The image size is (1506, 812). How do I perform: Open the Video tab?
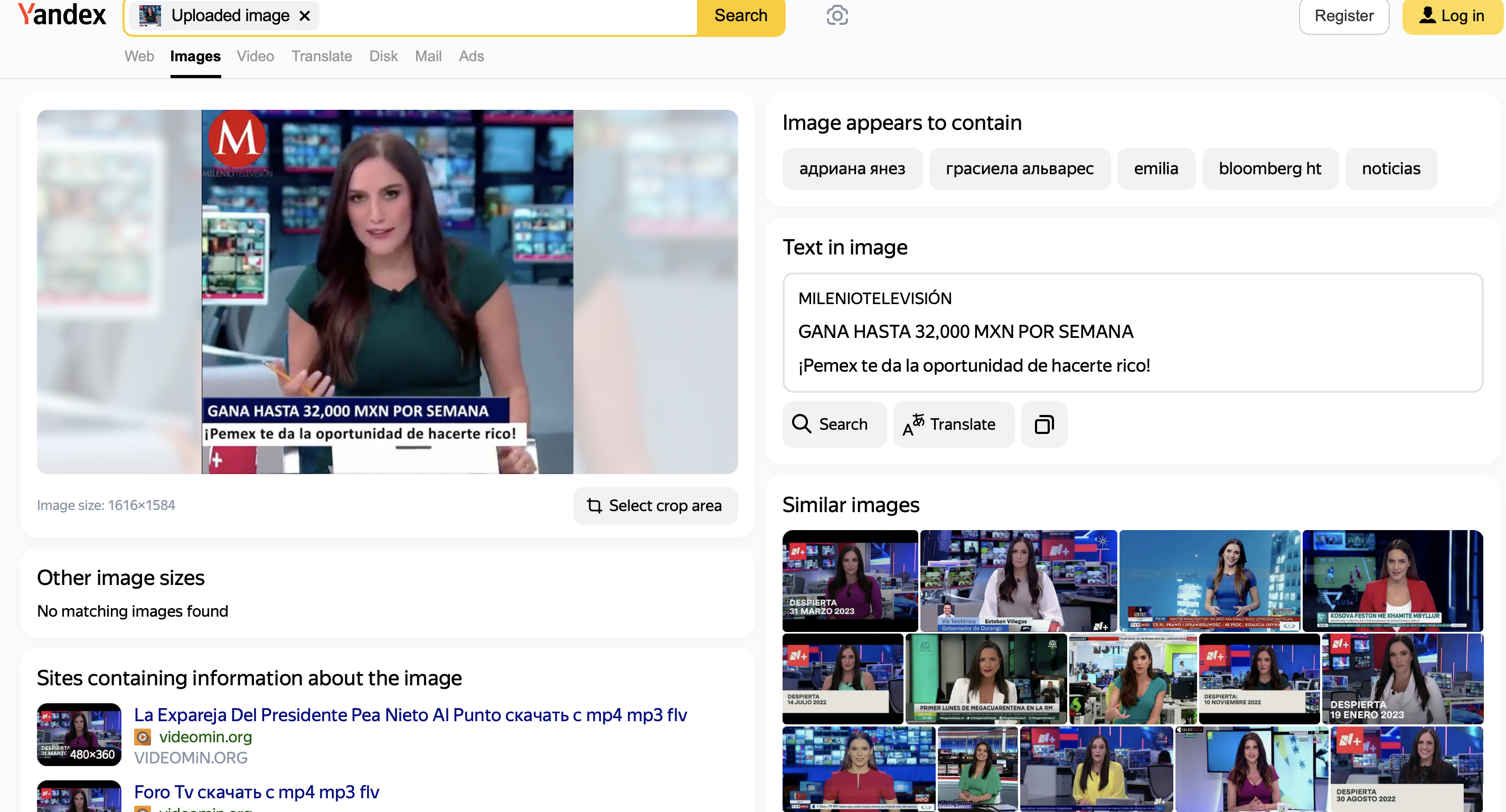point(256,56)
